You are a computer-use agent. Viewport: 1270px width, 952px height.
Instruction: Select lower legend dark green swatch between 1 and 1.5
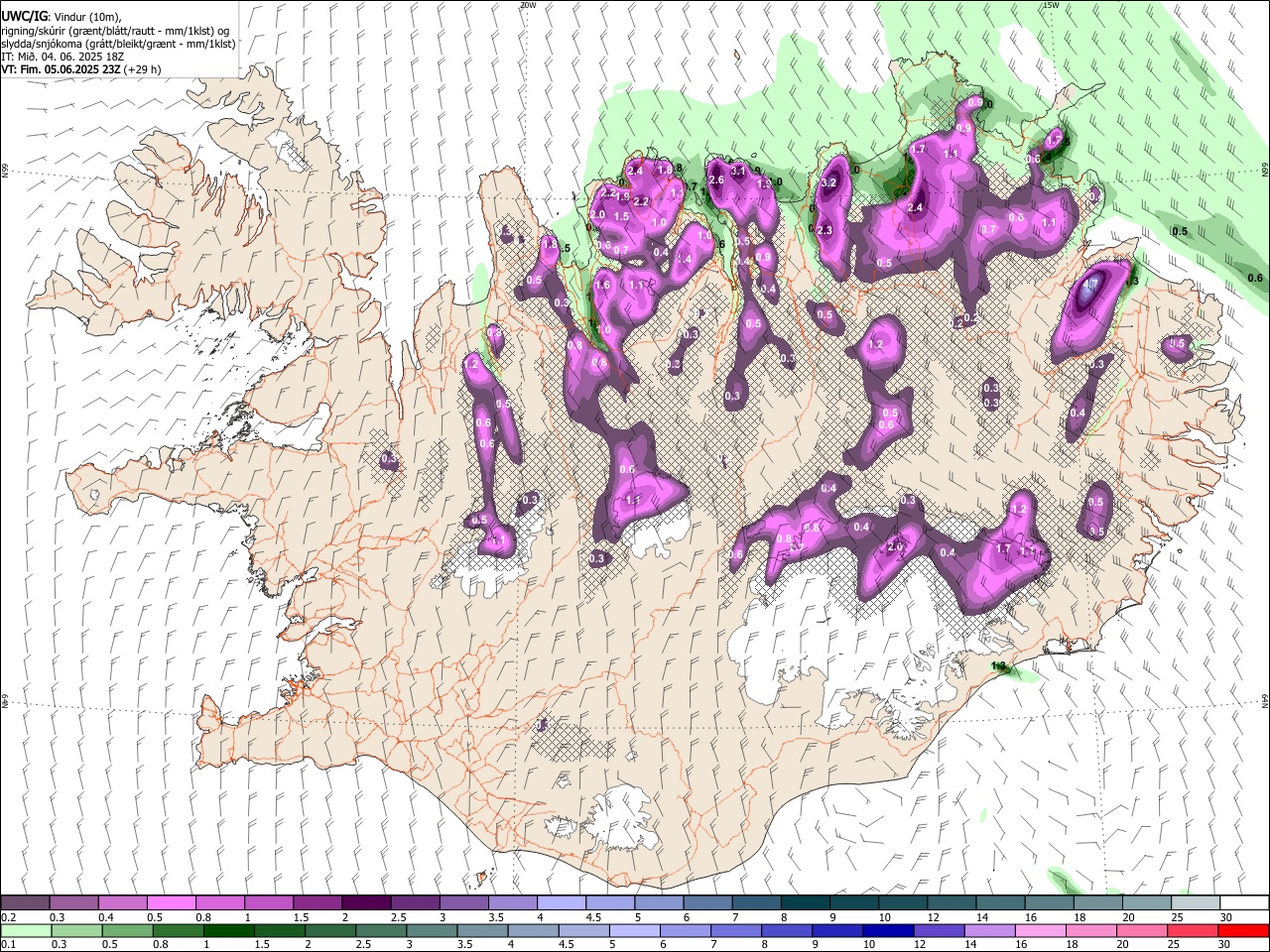click(x=229, y=930)
